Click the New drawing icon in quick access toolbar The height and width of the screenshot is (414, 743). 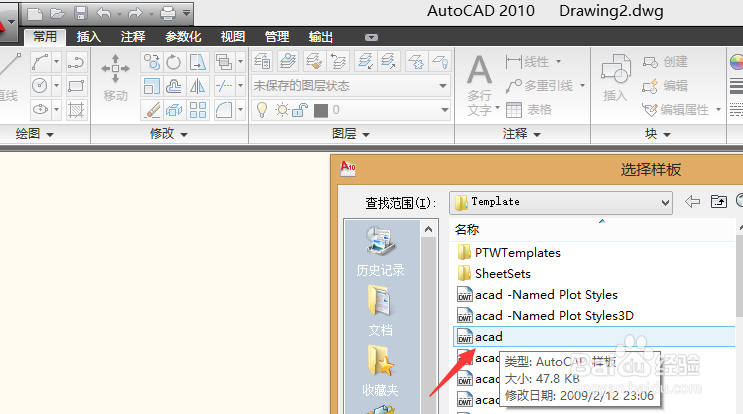35,14
